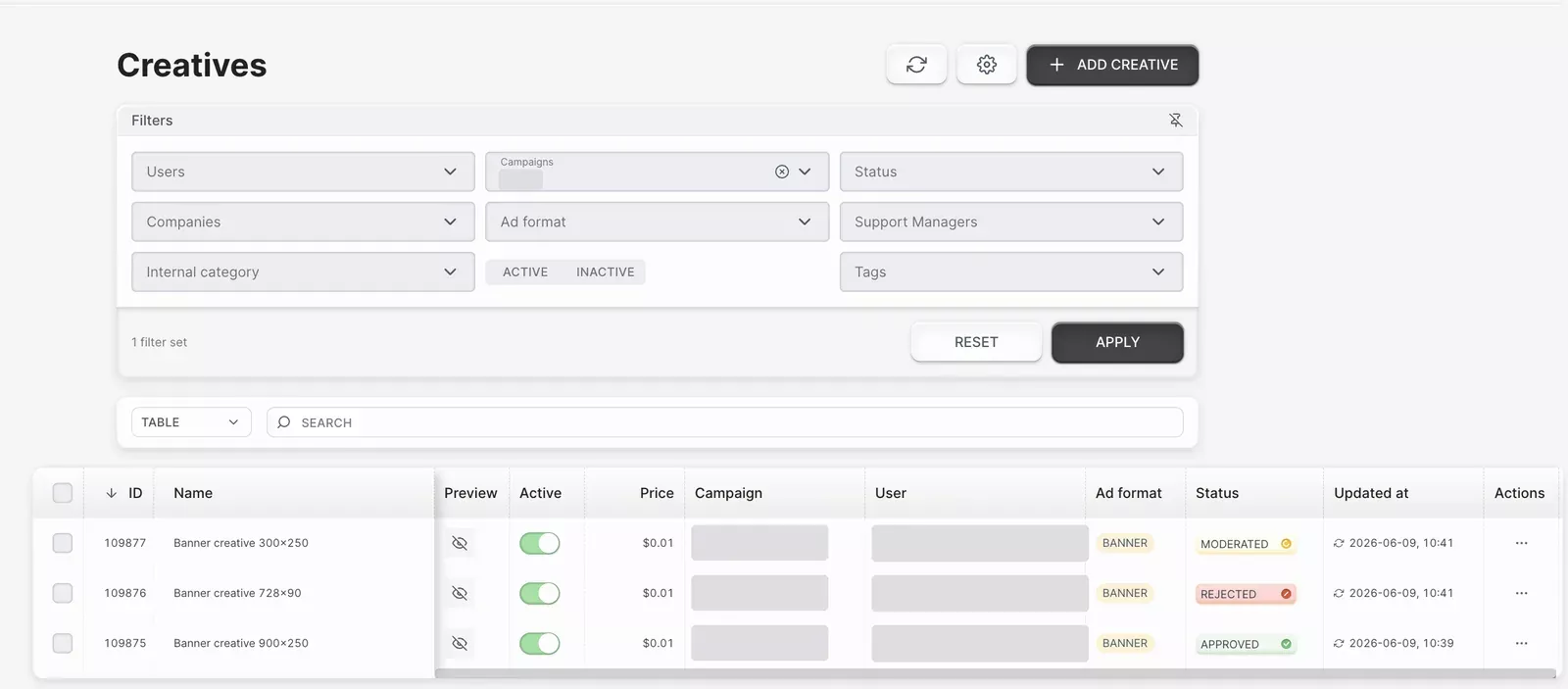Open the Companies filter dropdown
The width and height of the screenshot is (1568, 689).
coord(303,221)
